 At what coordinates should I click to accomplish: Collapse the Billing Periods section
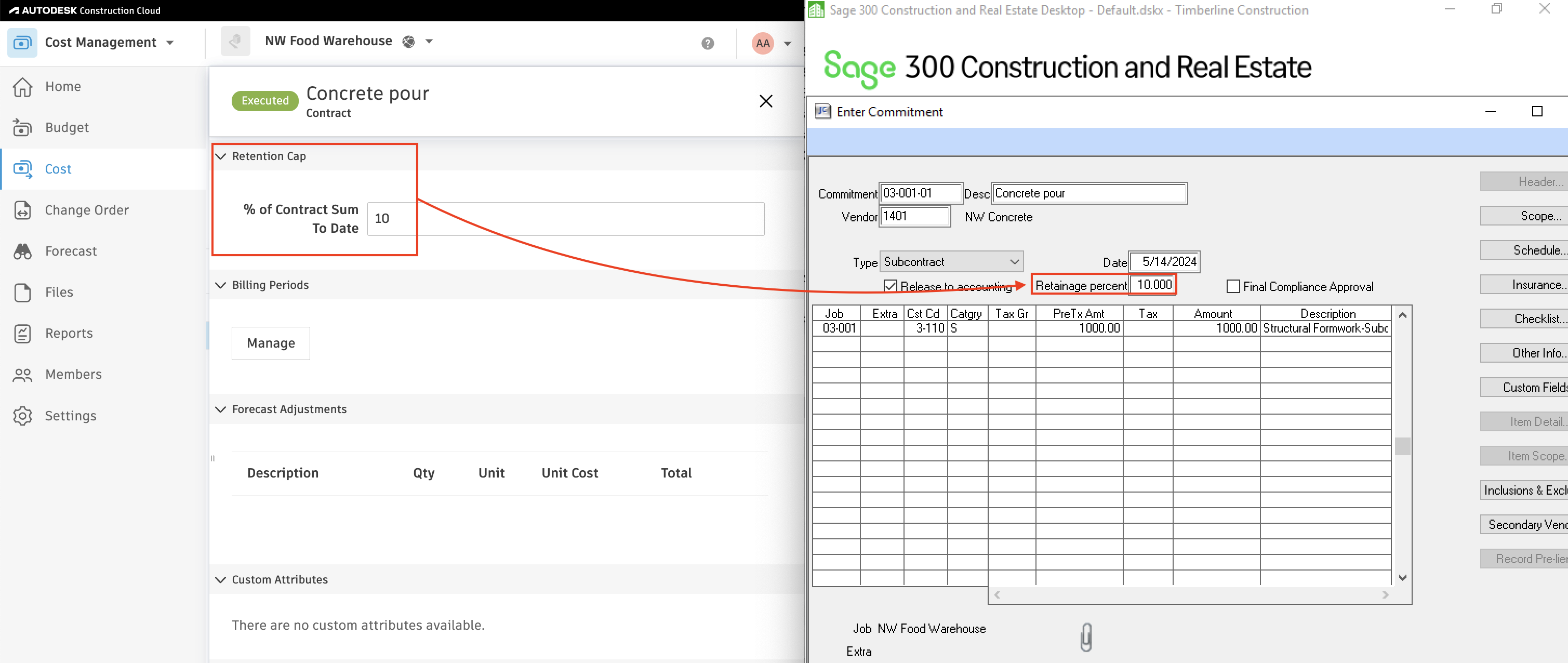[x=220, y=286]
